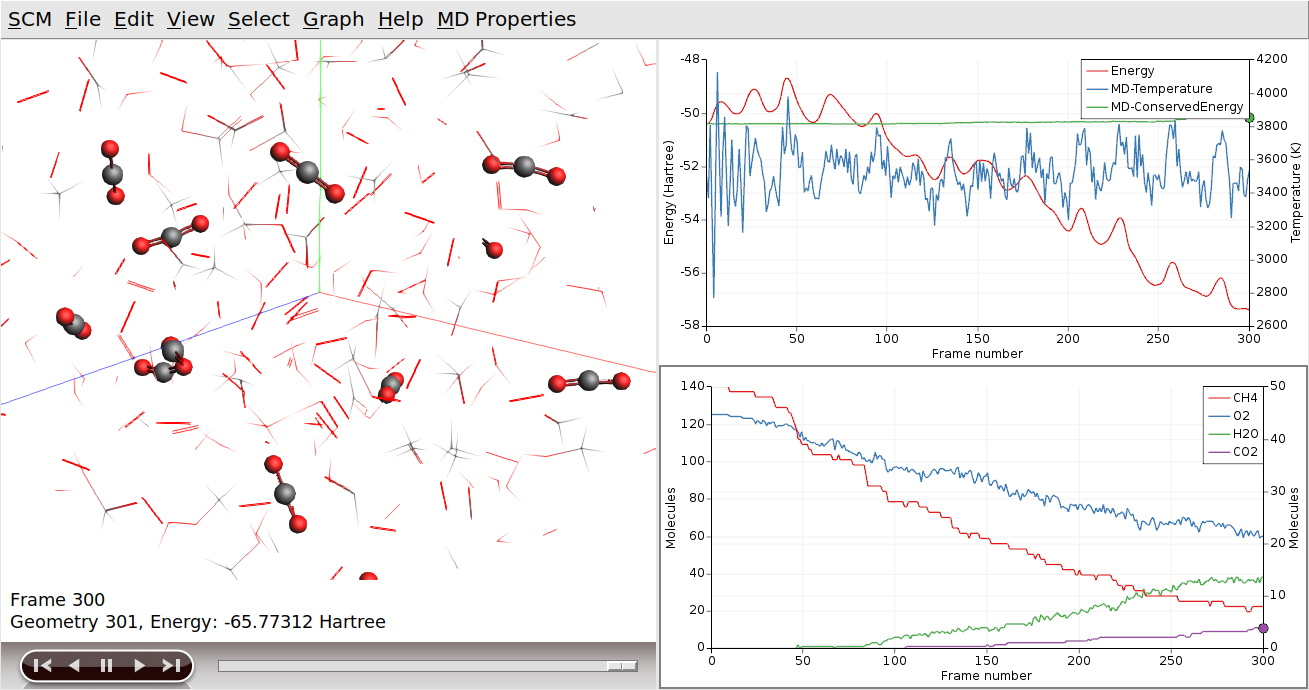Open the SCM menu
1309x690 pixels.
29,18
